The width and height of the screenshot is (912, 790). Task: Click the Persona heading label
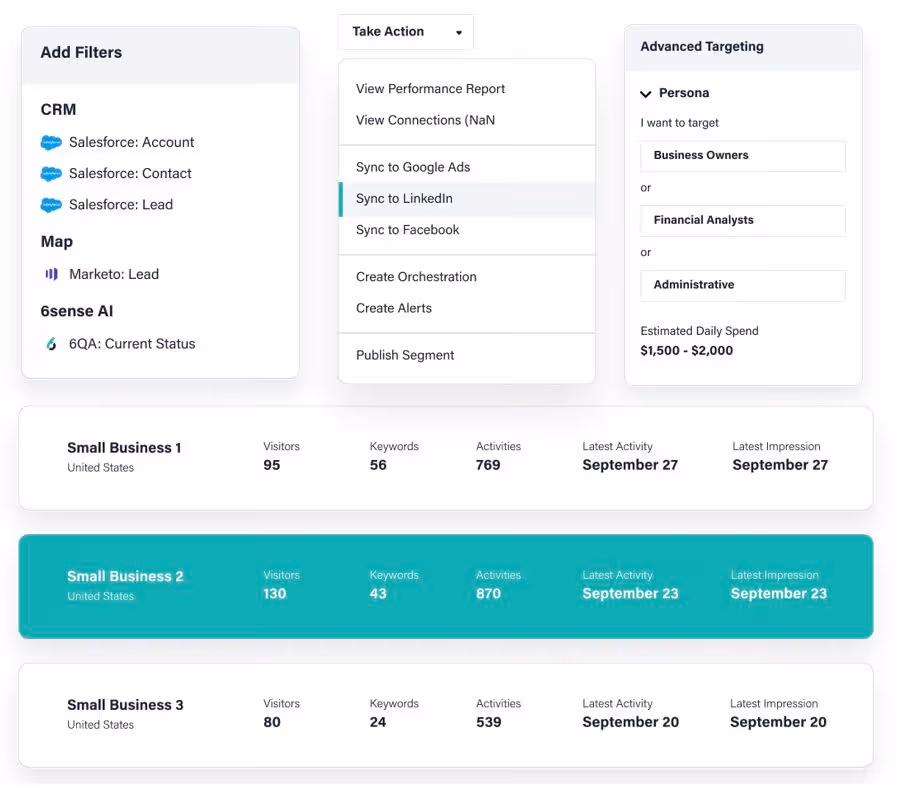[684, 93]
